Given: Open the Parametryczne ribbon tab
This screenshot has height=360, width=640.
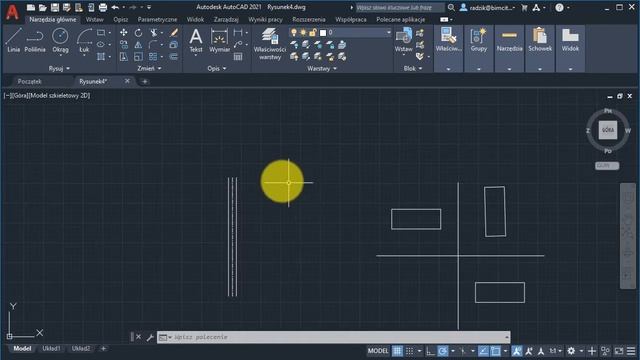Looking at the screenshot, I should coord(157,19).
